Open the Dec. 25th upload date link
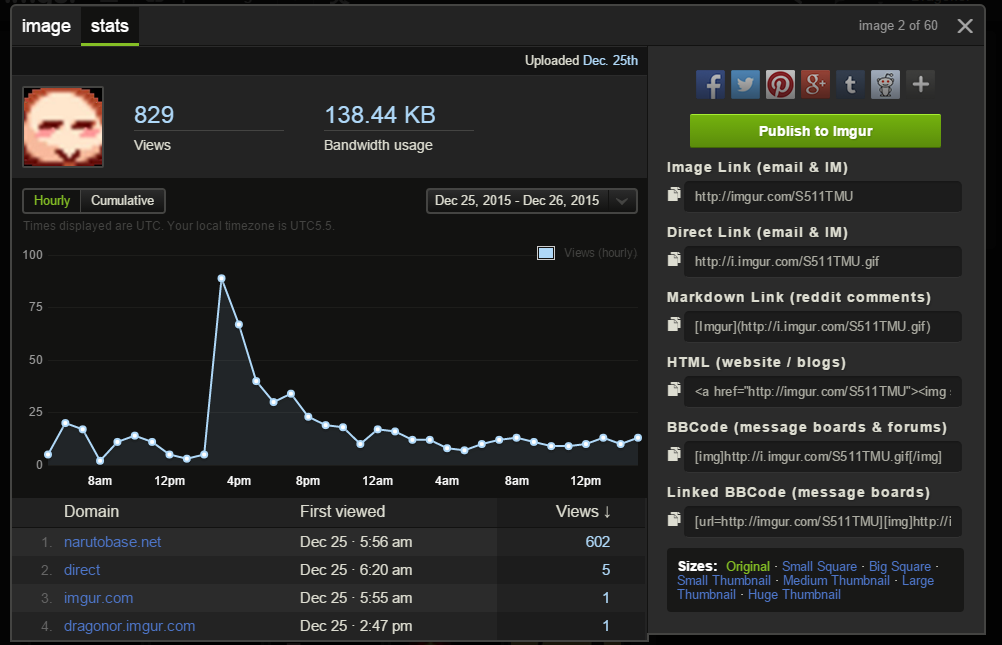The image size is (1002, 645). tap(610, 60)
